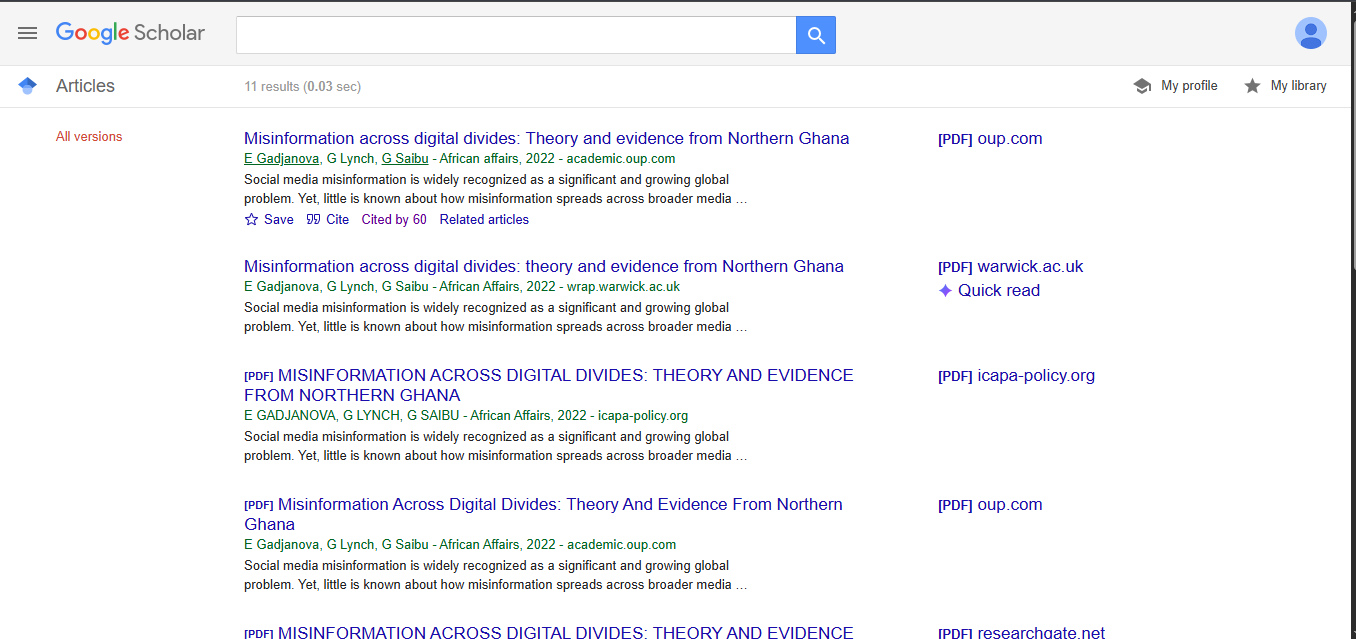Image resolution: width=1356 pixels, height=639 pixels.
Task: Click 'African affairs, 2022 - academic.oup.com' text
Action: [x=557, y=159]
